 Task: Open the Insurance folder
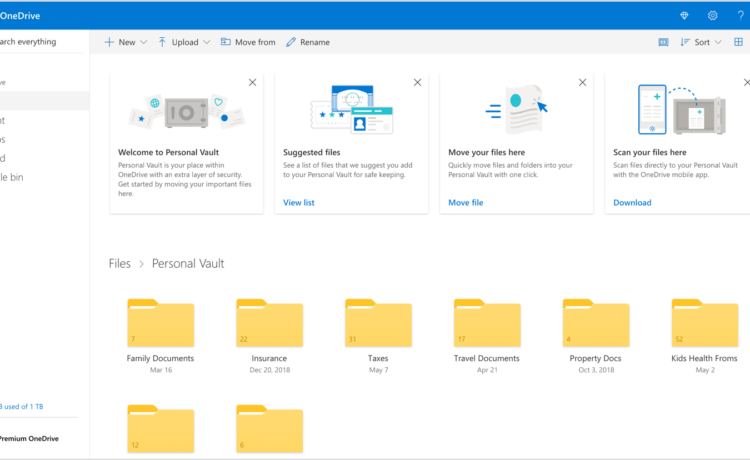pos(269,322)
